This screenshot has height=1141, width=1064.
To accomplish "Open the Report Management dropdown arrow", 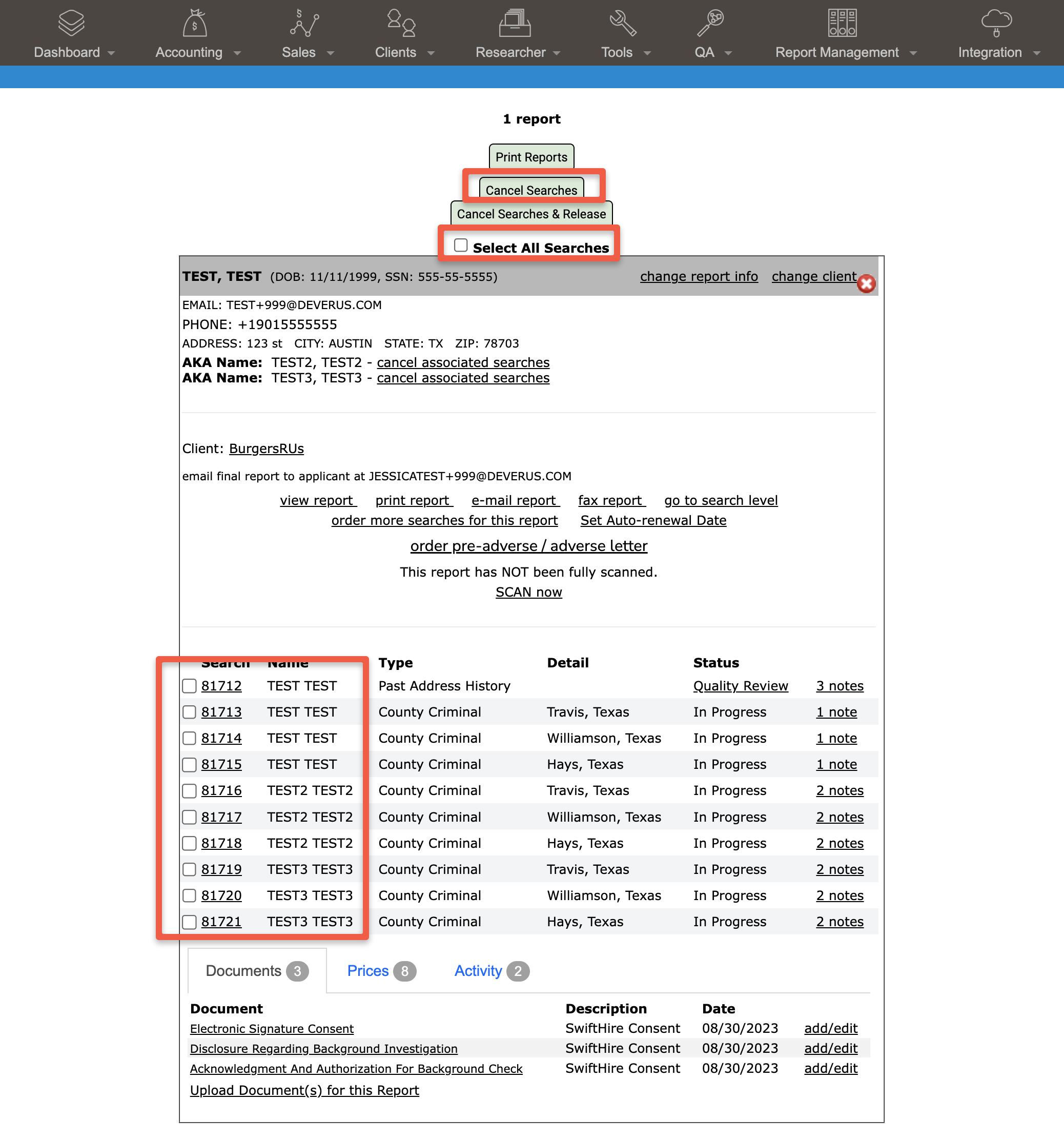I will (x=913, y=53).
